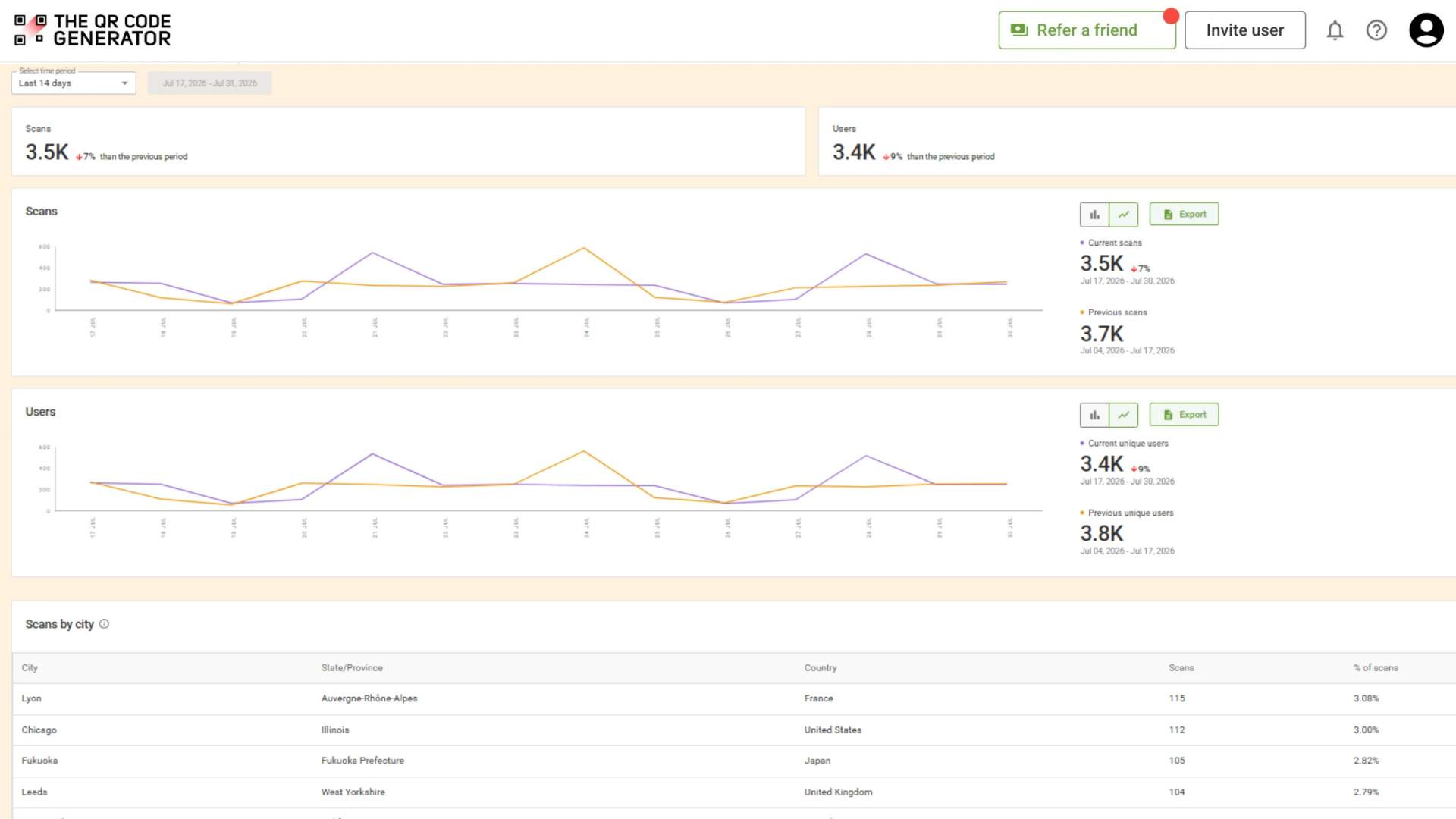Viewport: 1456px width, 819px height.
Task: Click the Previous scans legend label
Action: (1117, 312)
